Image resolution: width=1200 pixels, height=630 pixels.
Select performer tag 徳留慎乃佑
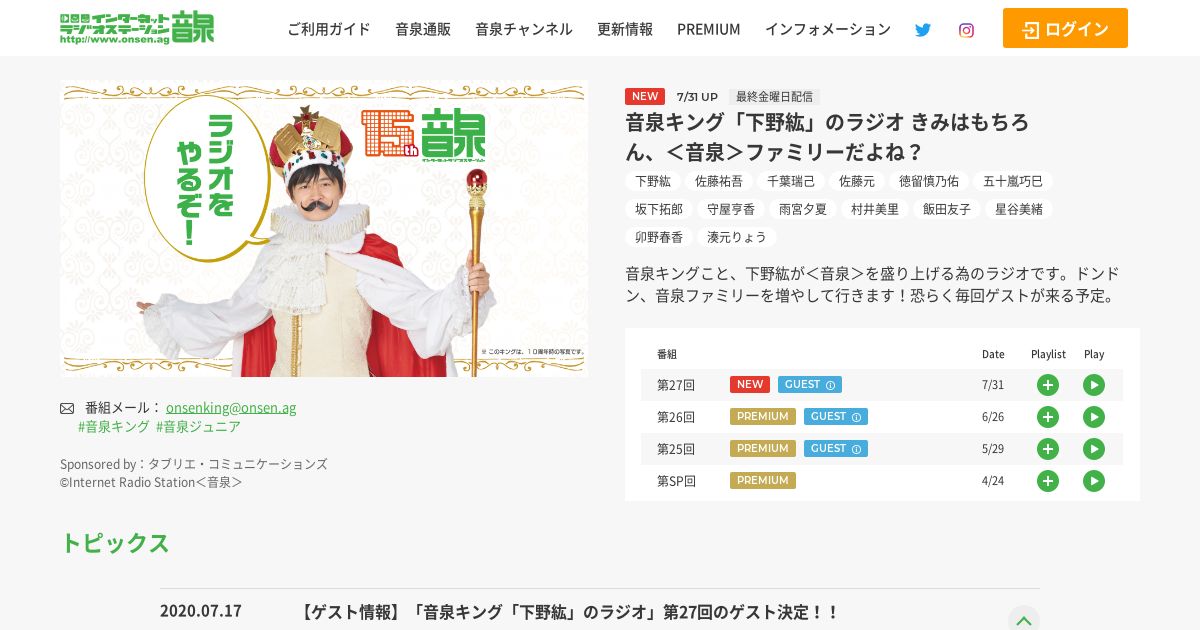[929, 181]
